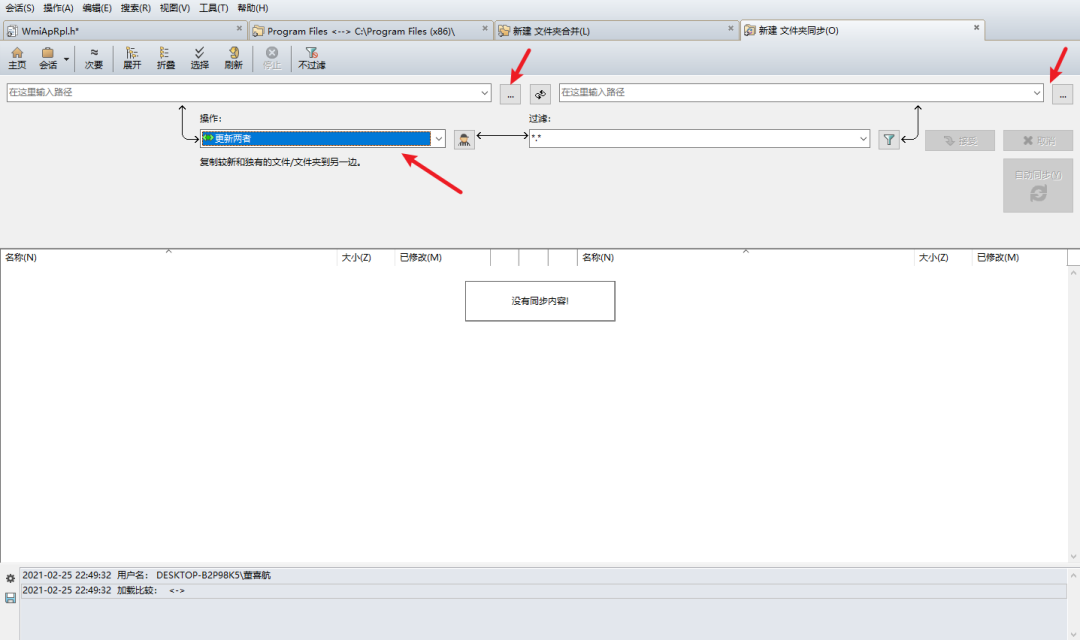1080x640 pixels.
Task: Click the funnel filter icon button
Action: (x=889, y=140)
